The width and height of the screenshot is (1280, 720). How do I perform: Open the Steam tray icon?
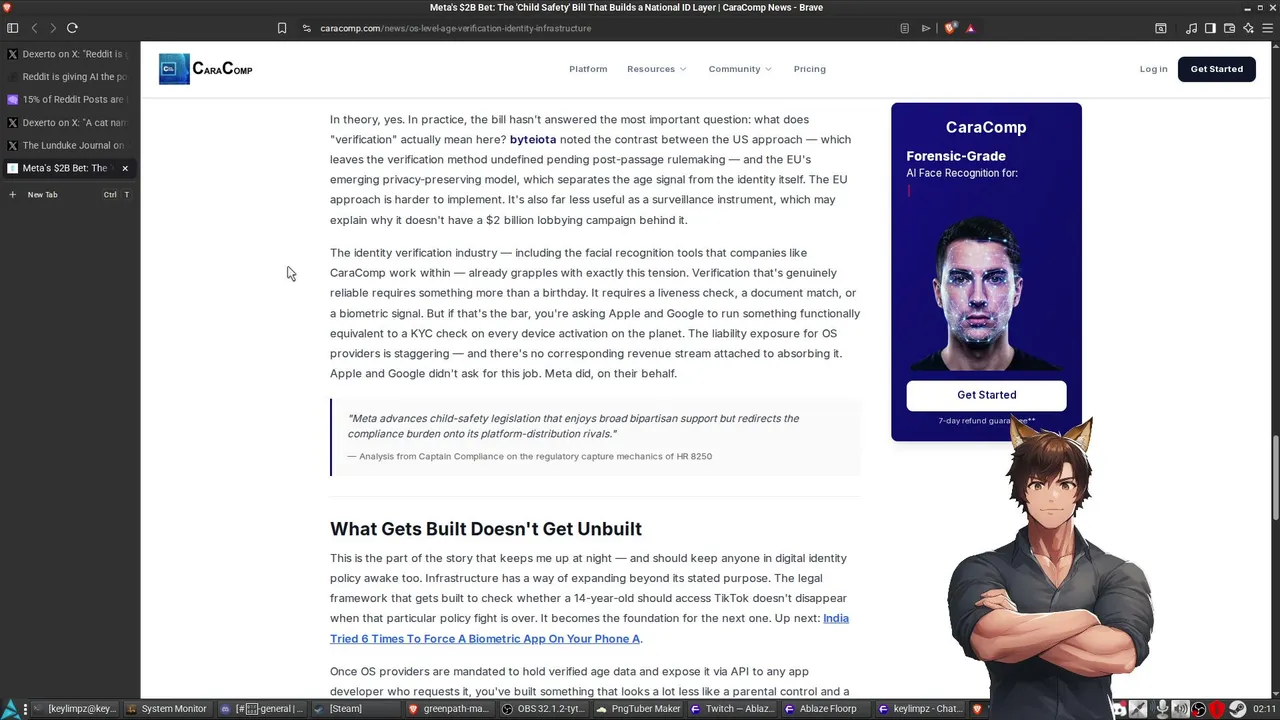[x=1237, y=709]
